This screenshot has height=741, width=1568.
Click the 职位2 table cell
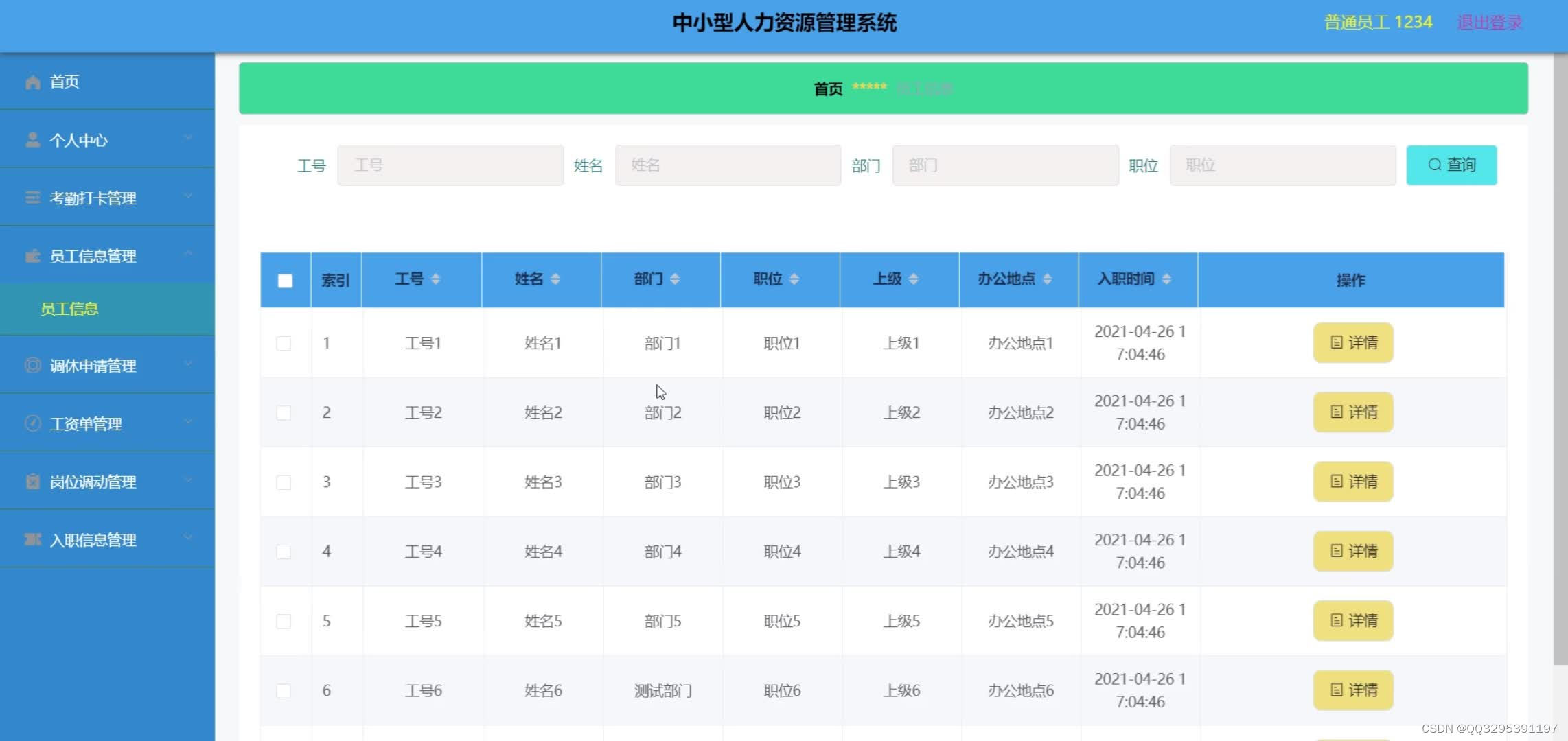(x=782, y=412)
